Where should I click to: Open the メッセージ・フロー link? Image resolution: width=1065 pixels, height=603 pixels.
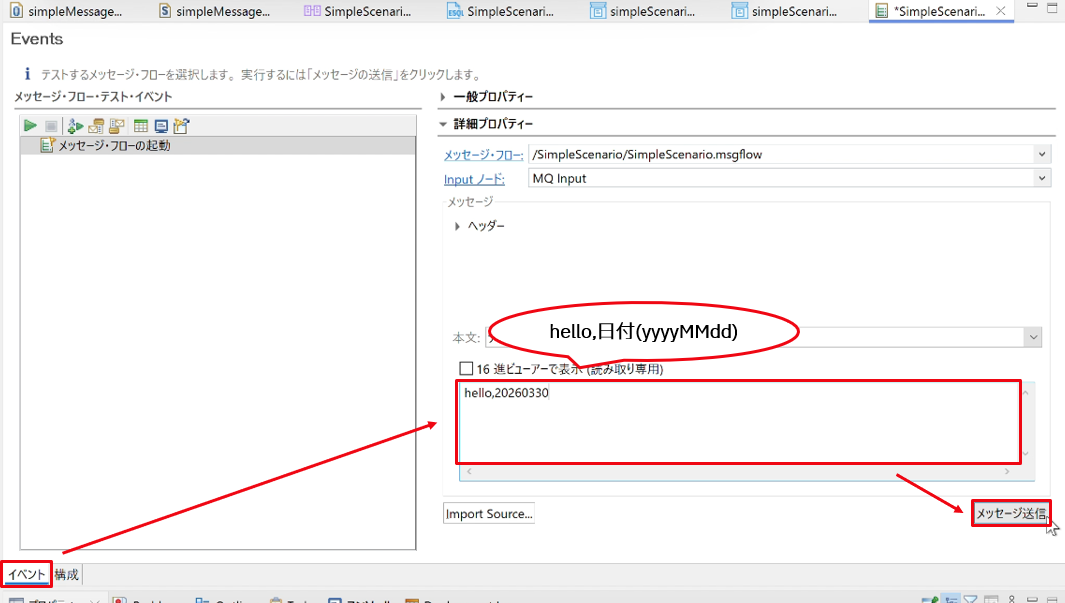(x=483, y=155)
